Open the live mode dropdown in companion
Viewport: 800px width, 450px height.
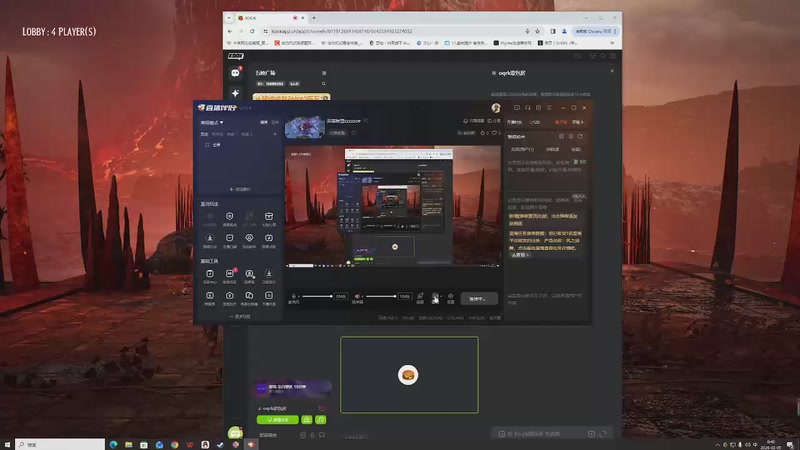212,122
